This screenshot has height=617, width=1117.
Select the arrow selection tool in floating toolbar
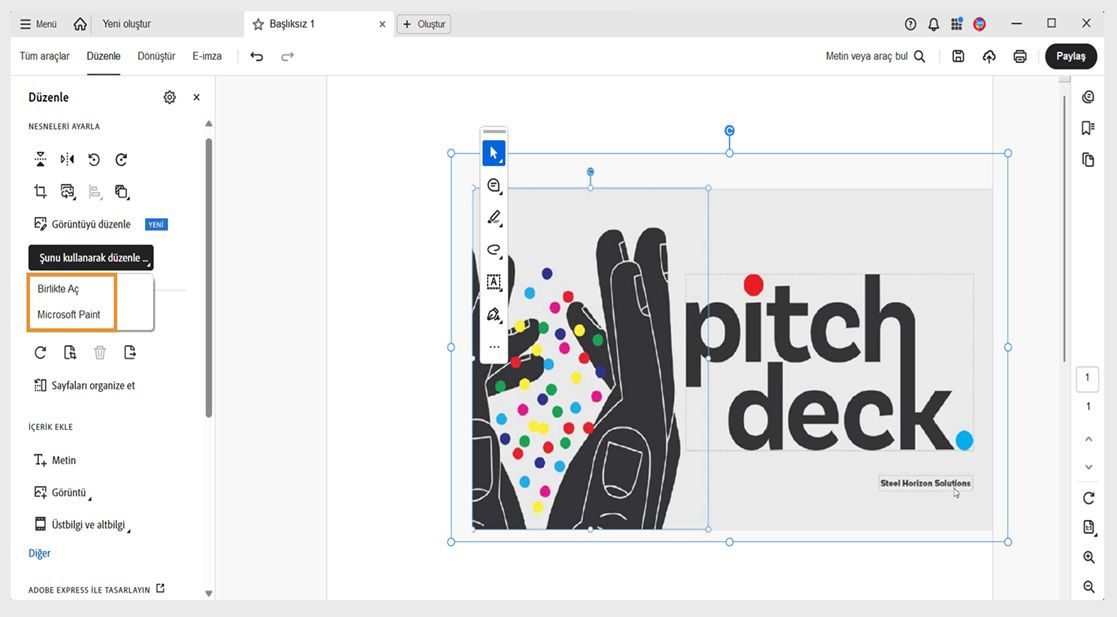[x=494, y=153]
